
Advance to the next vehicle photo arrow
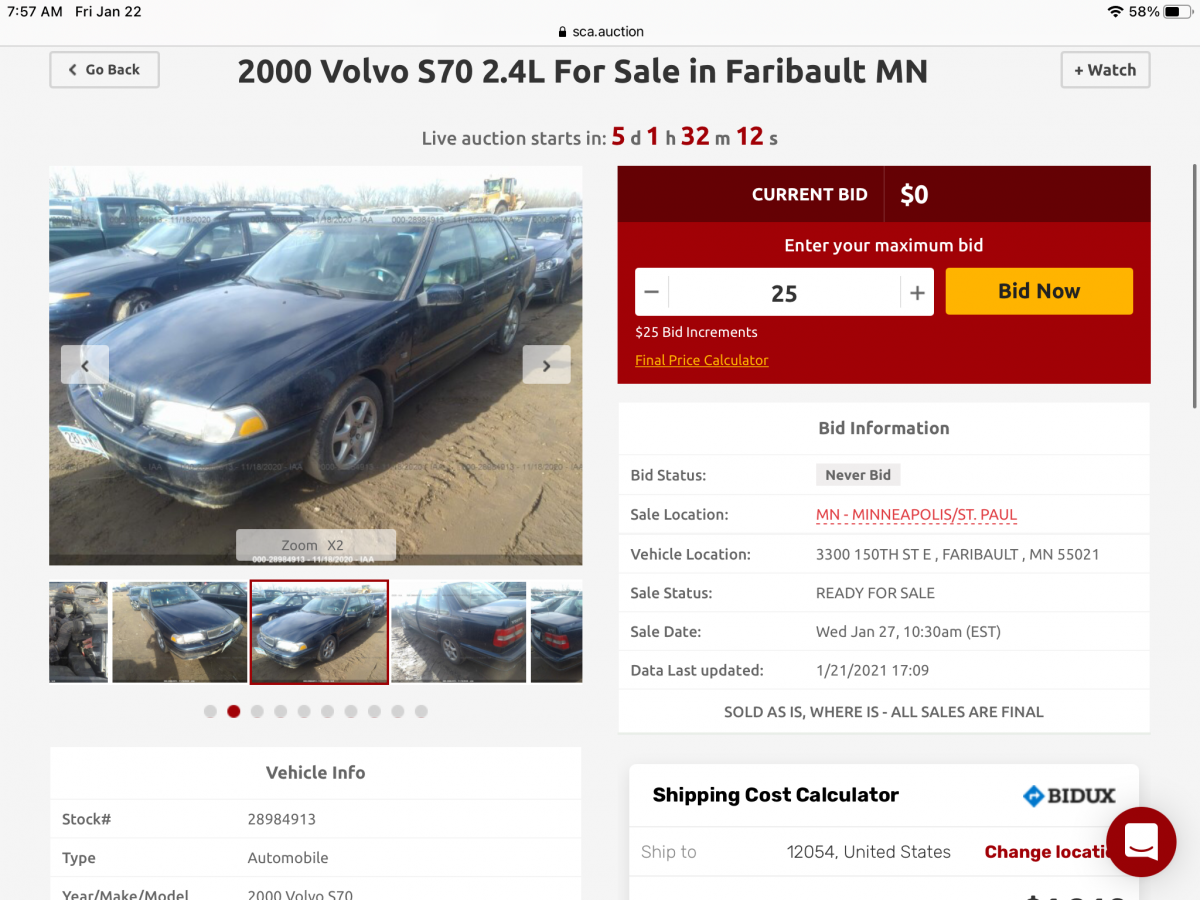[x=546, y=365]
